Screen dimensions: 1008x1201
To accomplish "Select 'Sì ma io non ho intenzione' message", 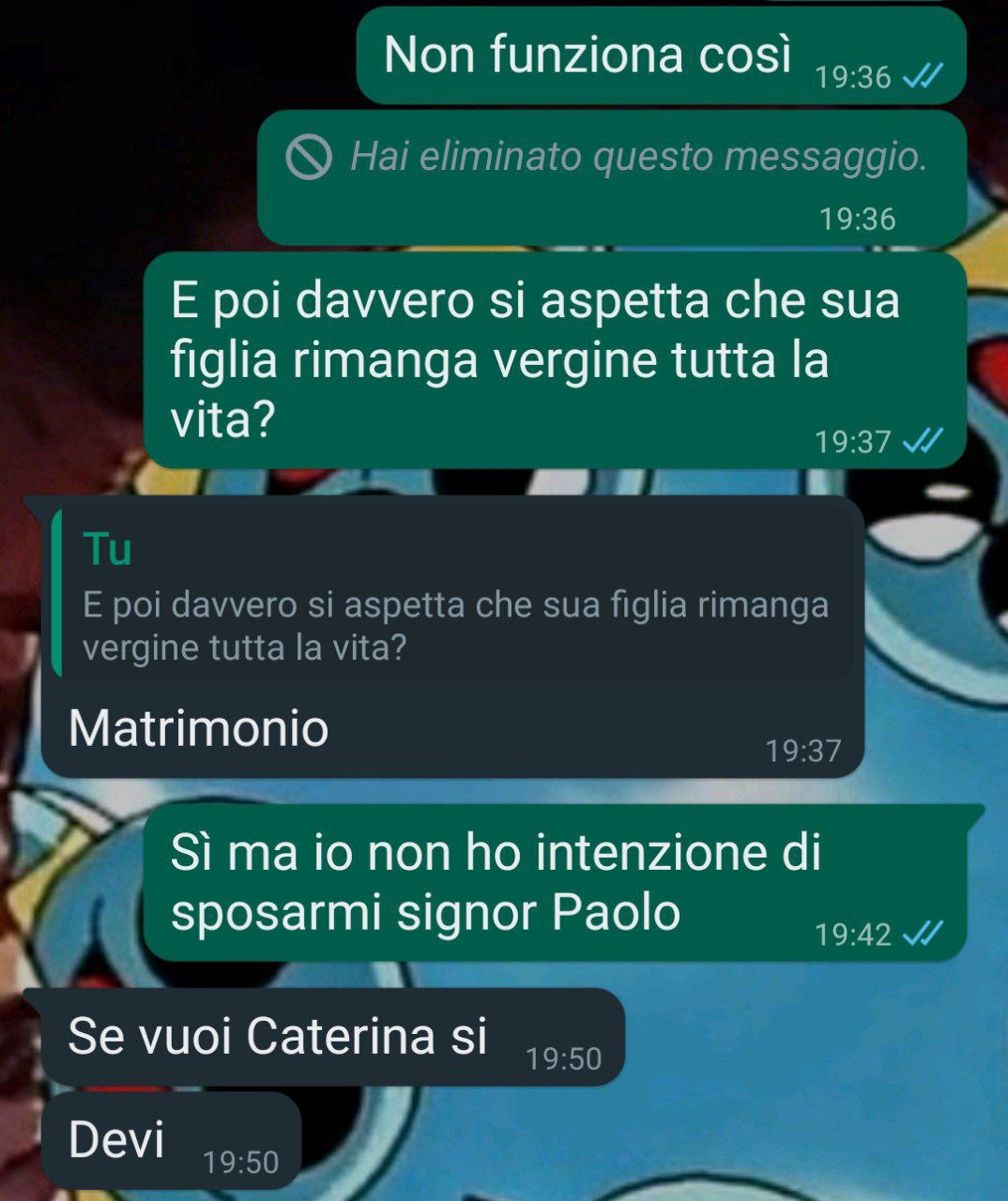I will click(x=556, y=882).
